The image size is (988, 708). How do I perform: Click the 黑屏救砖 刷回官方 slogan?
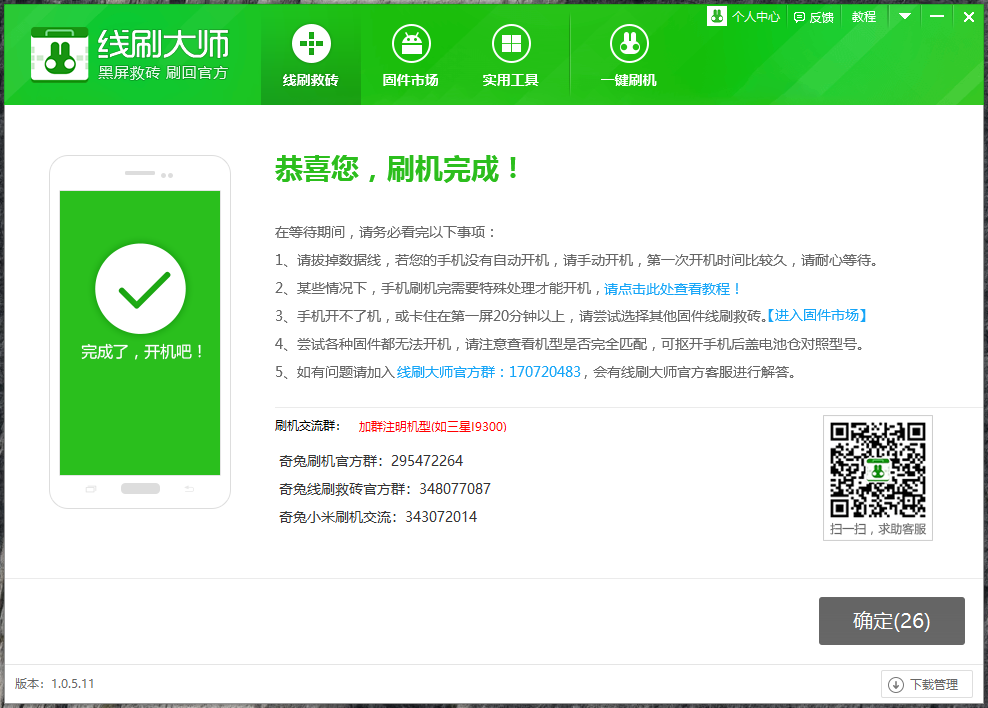(x=163, y=73)
